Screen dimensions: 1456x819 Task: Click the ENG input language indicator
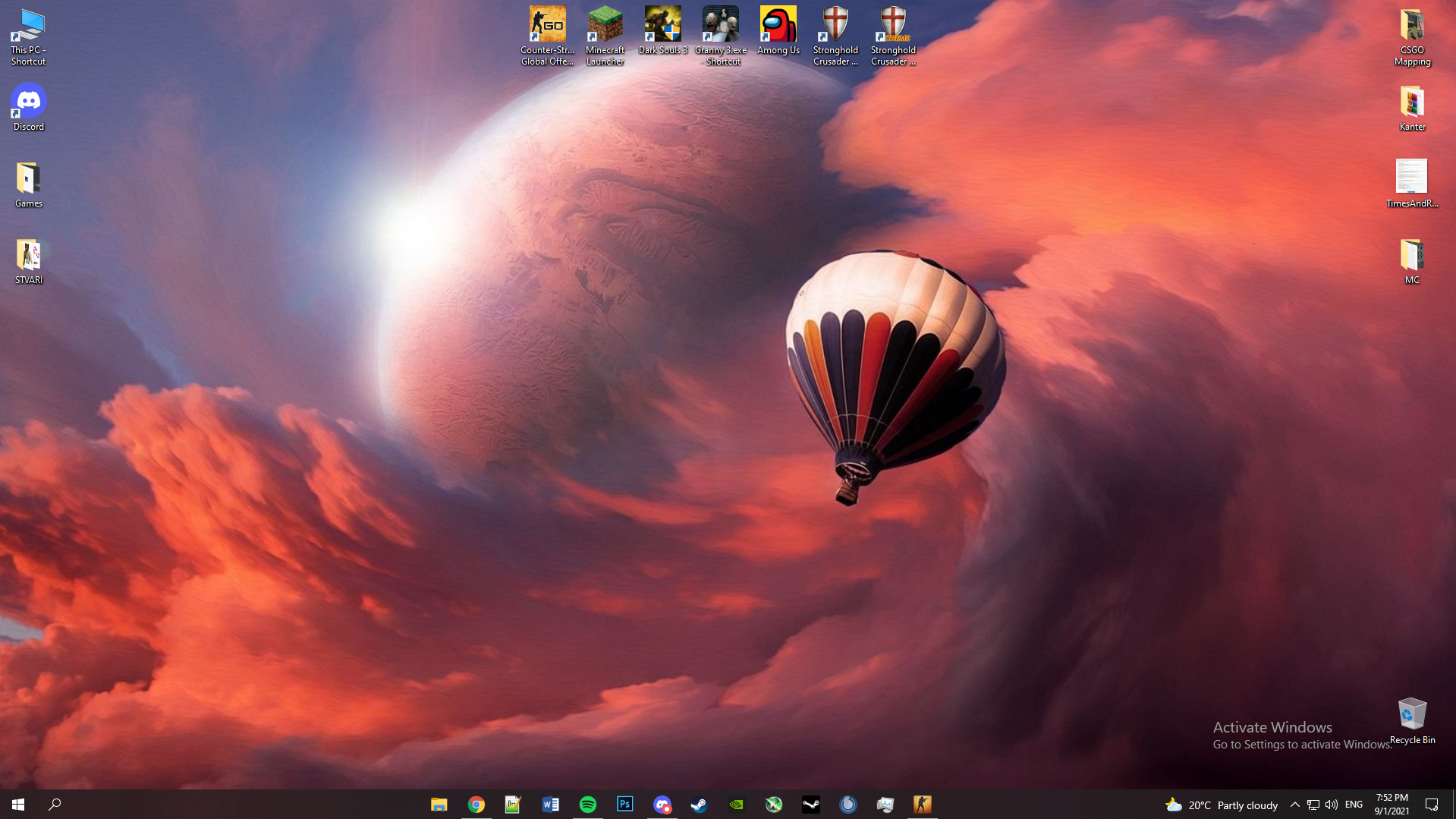tap(1354, 805)
